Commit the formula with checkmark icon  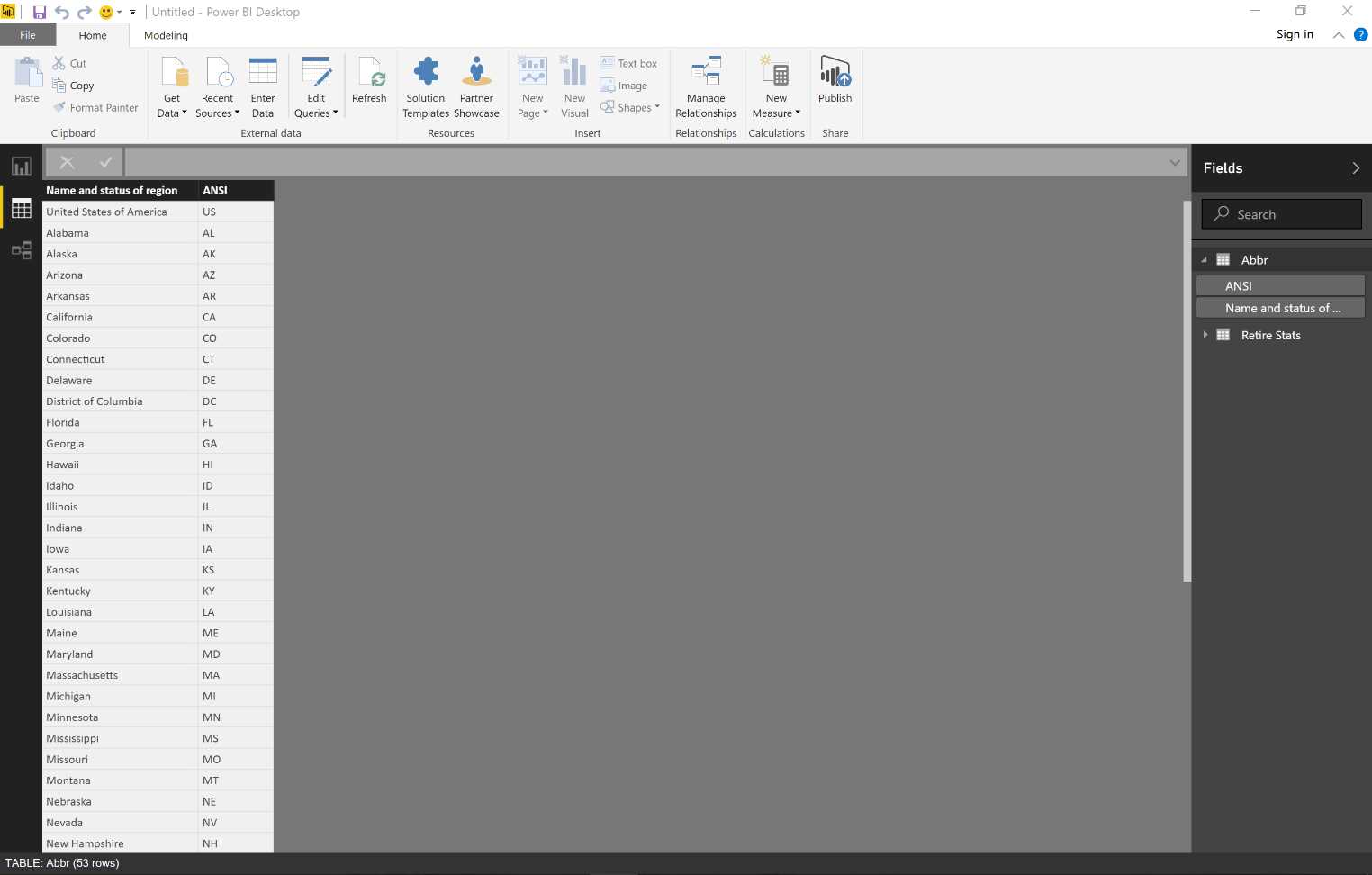click(x=105, y=162)
